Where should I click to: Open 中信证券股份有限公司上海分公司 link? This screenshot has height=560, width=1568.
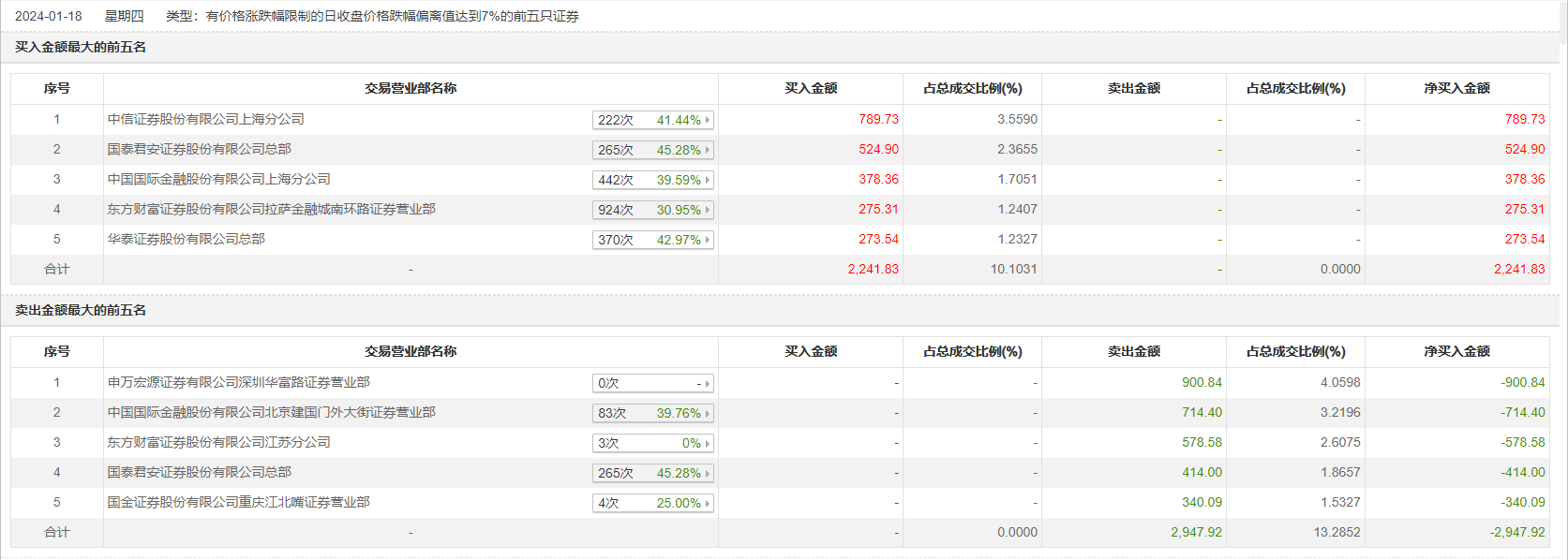(205, 119)
